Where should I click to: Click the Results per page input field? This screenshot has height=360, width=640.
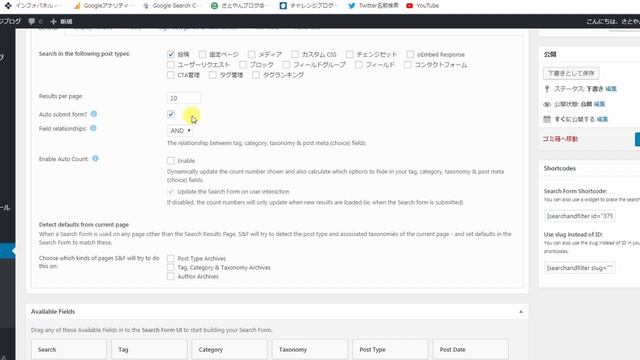(184, 98)
